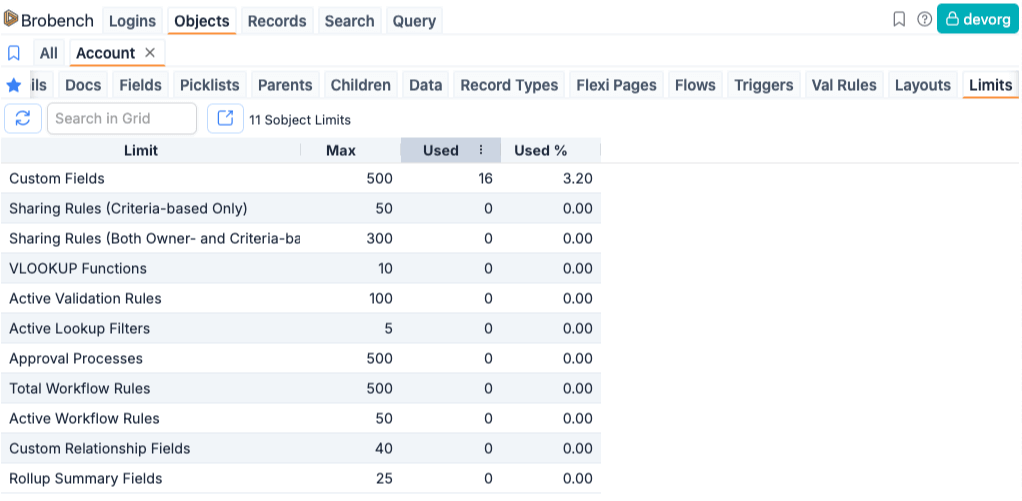Viewport: 1022px width, 501px height.
Task: Go to the Query tab
Action: [x=414, y=21]
